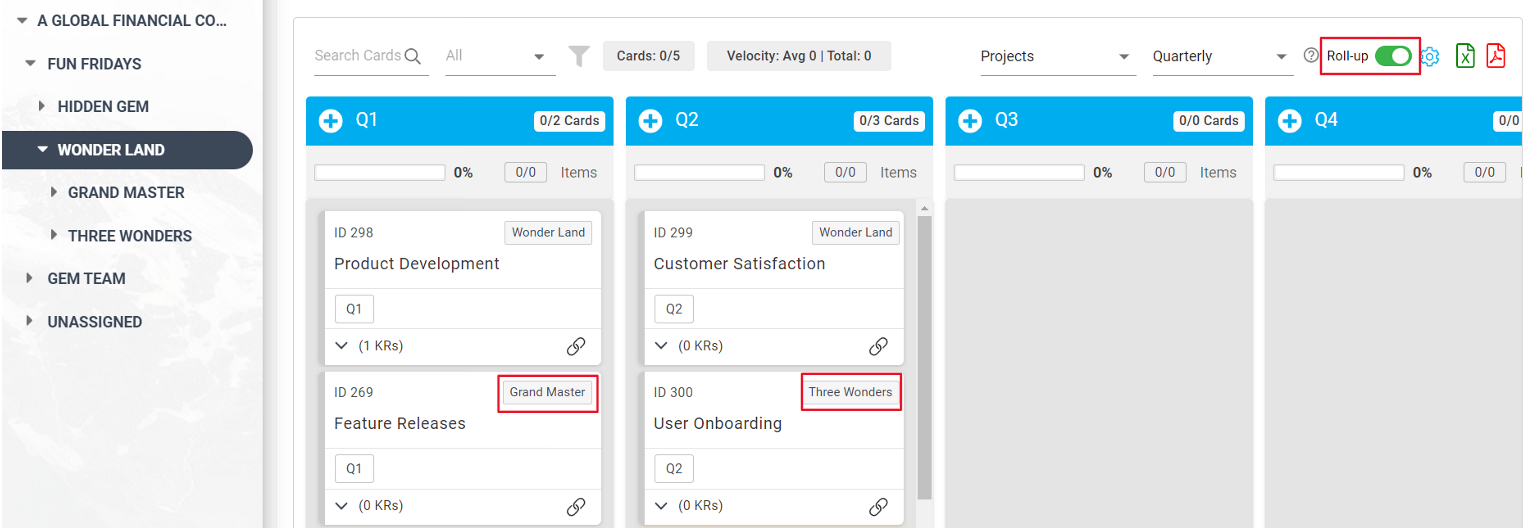The width and height of the screenshot is (1525, 528).
Task: Click Three Wonders tag on User Onboarding
Action: click(850, 392)
